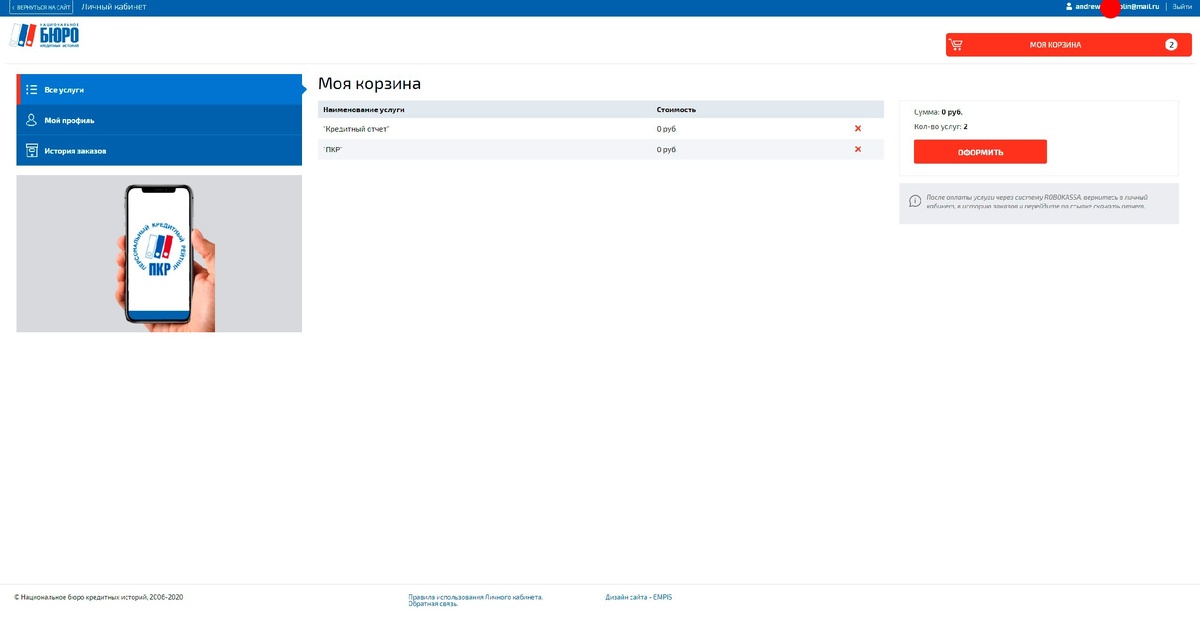This screenshot has height=620, width=1200.
Task: Click the Сумма: 0 руб. total
Action: click(x=938, y=112)
